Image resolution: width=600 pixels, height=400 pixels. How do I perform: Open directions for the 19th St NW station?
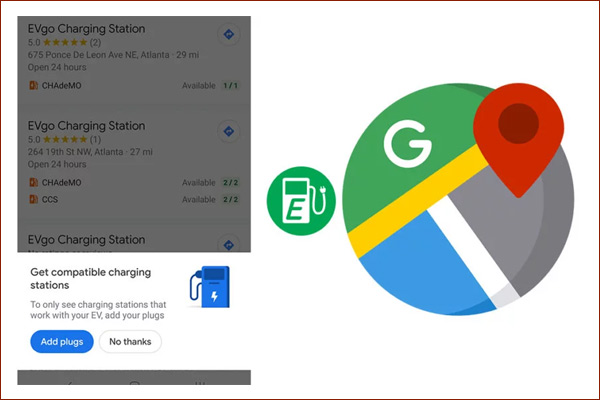point(228,131)
